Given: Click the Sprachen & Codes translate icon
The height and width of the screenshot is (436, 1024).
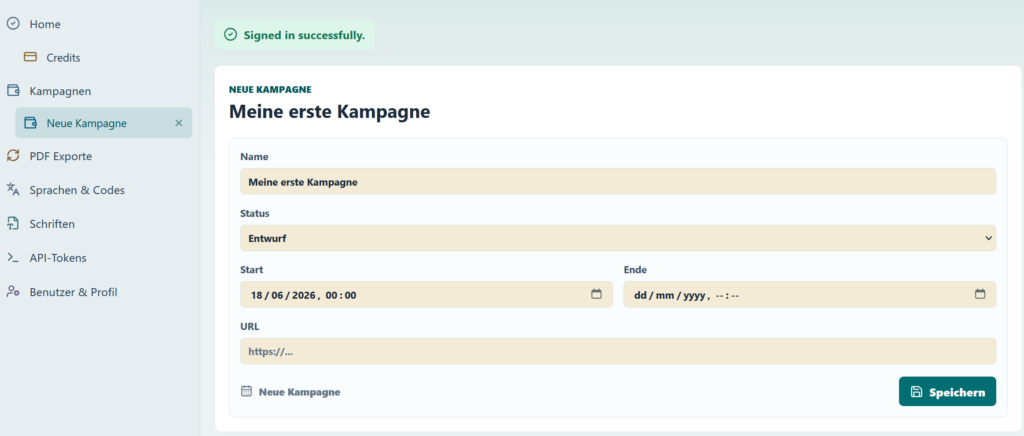Looking at the screenshot, I should 13,189.
